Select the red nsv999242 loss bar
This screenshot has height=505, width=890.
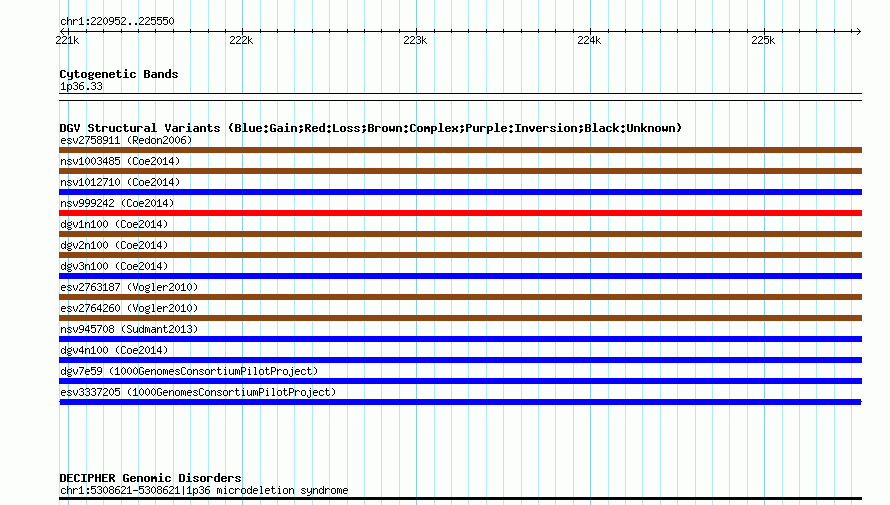coord(460,213)
